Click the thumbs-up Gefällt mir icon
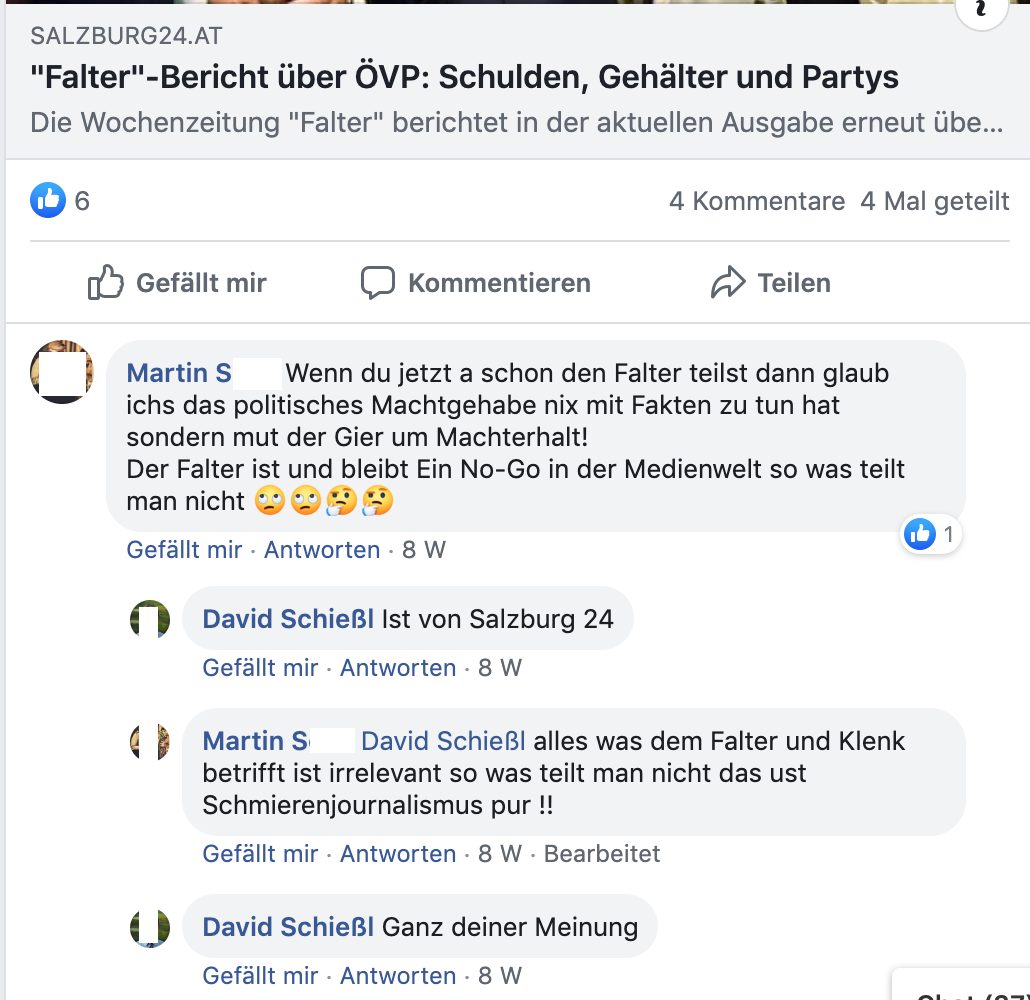The width and height of the screenshot is (1030, 1000). (105, 283)
